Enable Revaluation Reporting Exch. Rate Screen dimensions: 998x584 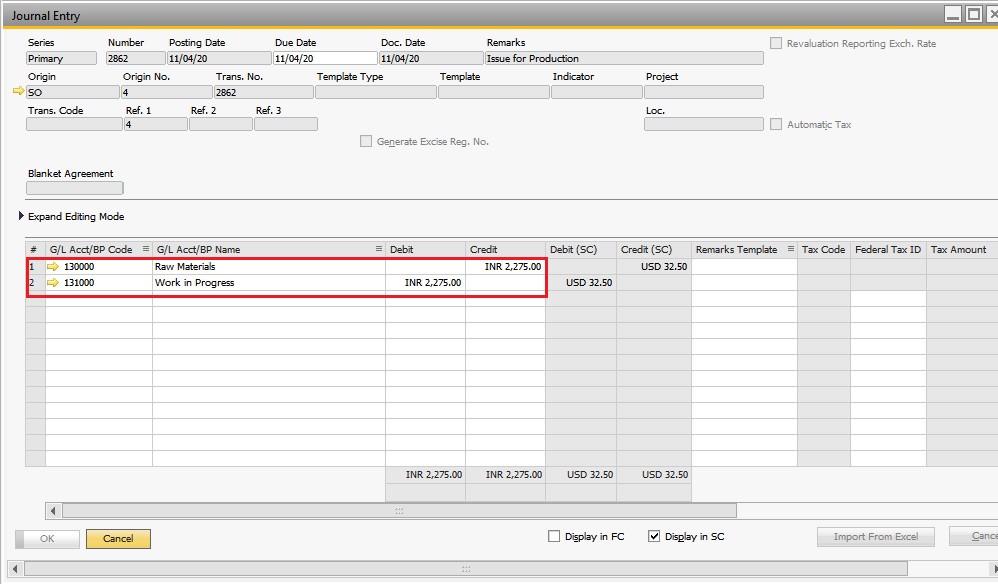click(x=776, y=42)
